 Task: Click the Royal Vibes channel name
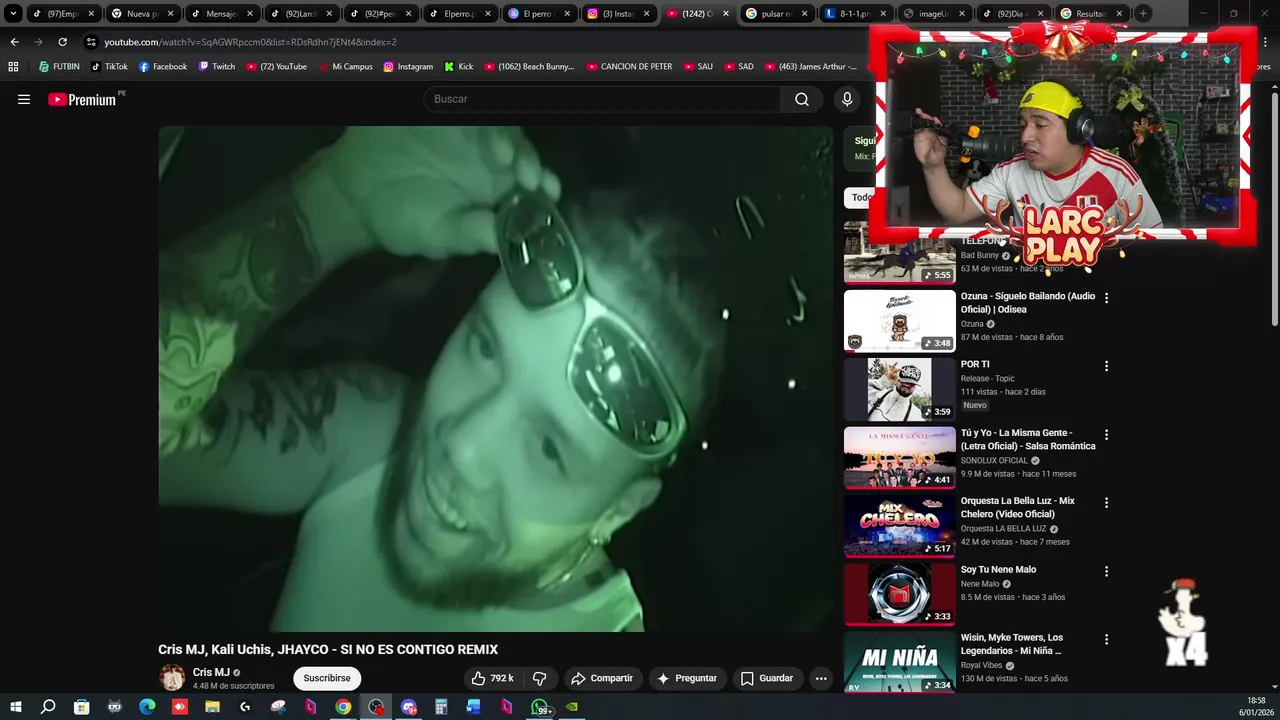pyautogui.click(x=982, y=665)
